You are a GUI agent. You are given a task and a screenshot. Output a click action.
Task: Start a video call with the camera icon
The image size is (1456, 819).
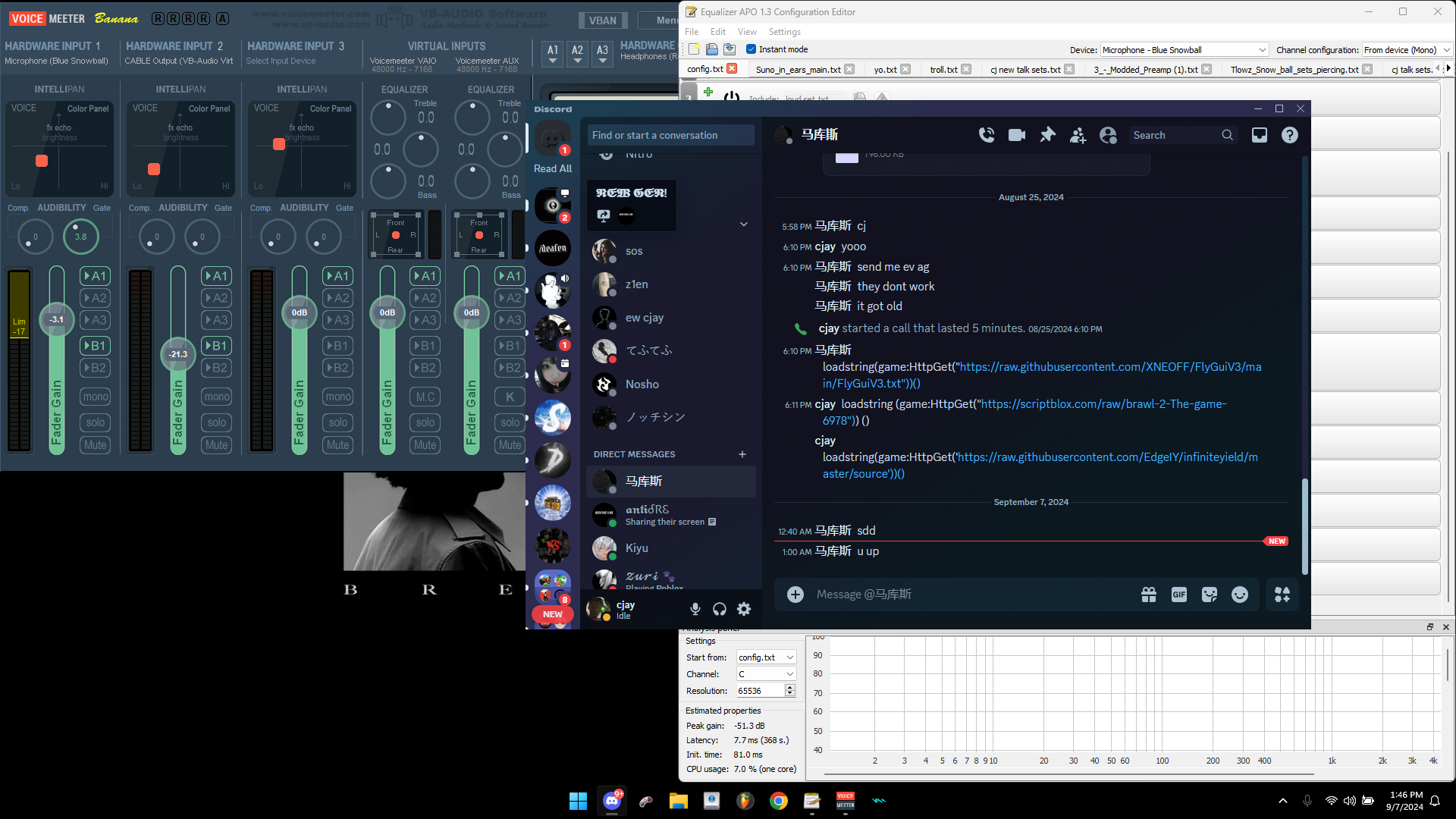(1016, 135)
